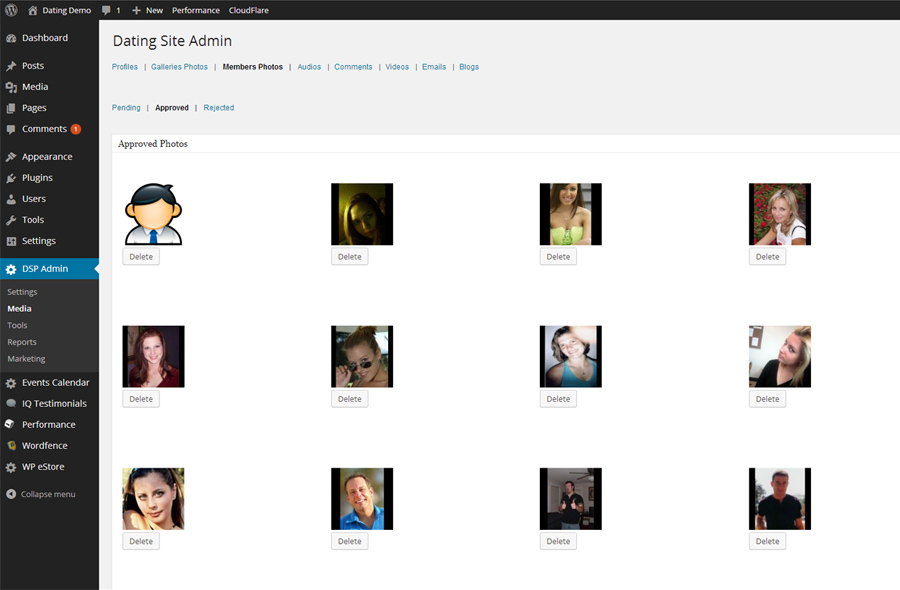Click the home icon beside Dating Demo
The image size is (900, 590).
pos(33,10)
